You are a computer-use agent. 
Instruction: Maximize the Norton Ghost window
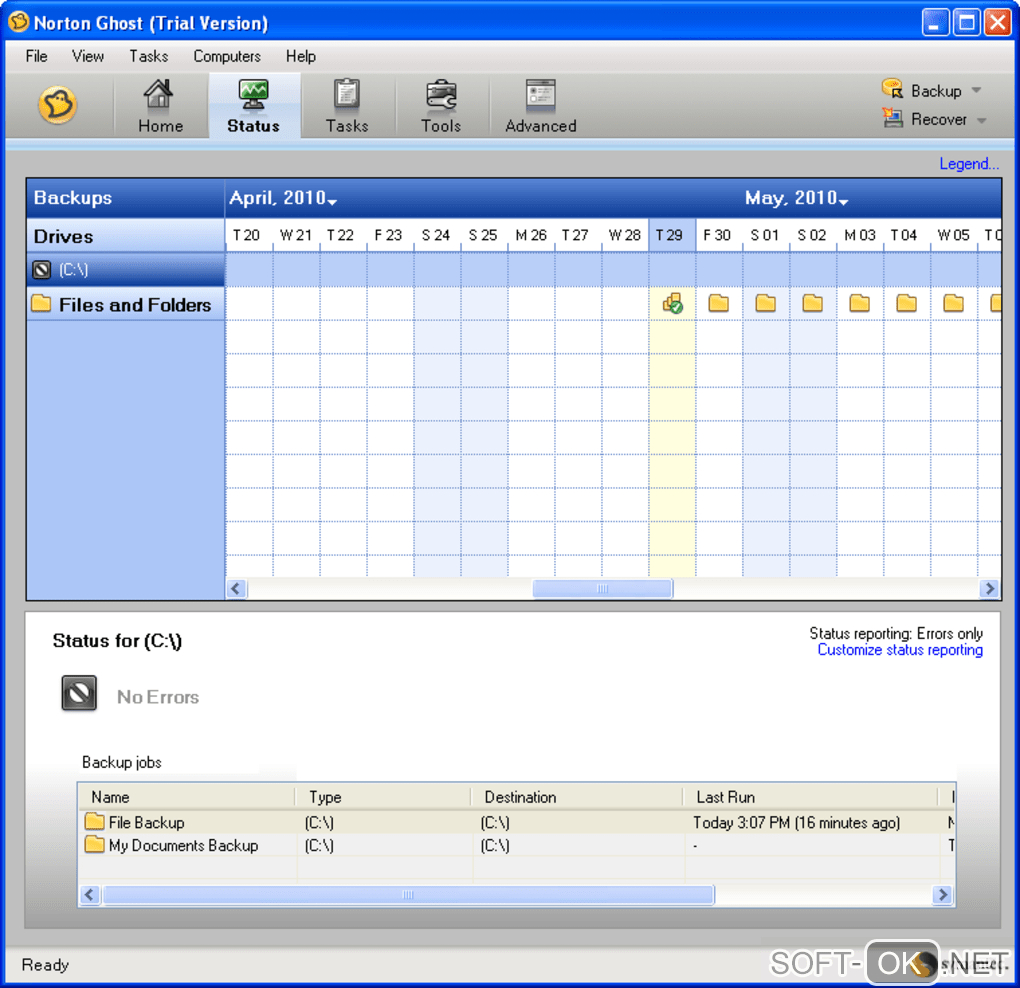(967, 23)
